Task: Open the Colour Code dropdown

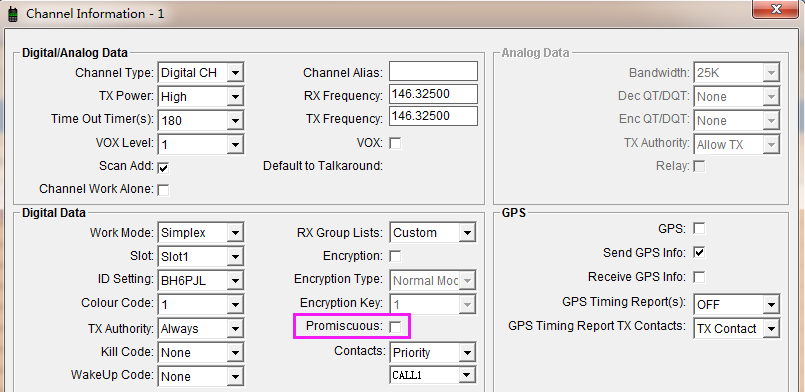Action: (x=201, y=304)
